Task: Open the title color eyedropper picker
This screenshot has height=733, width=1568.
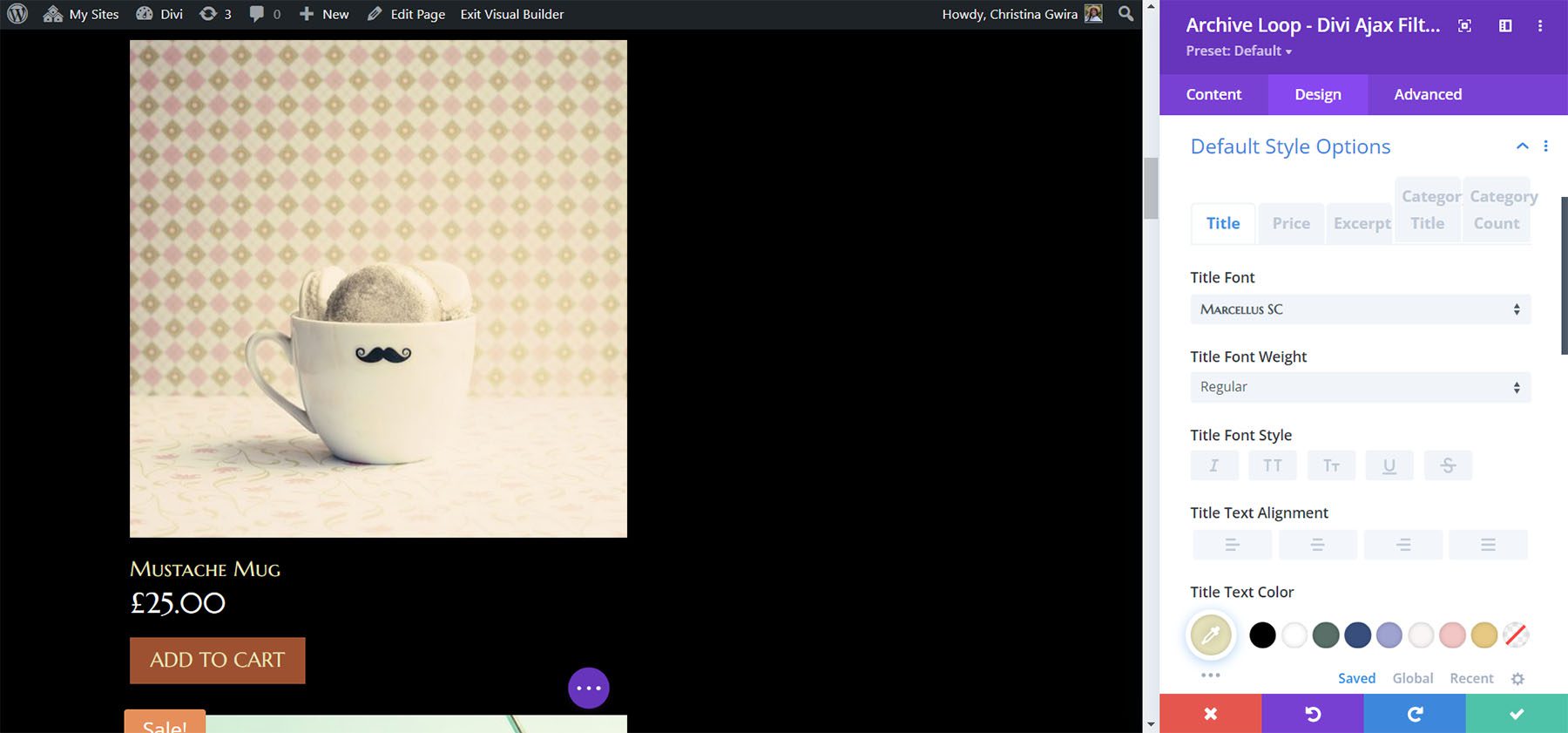Action: 1211,635
